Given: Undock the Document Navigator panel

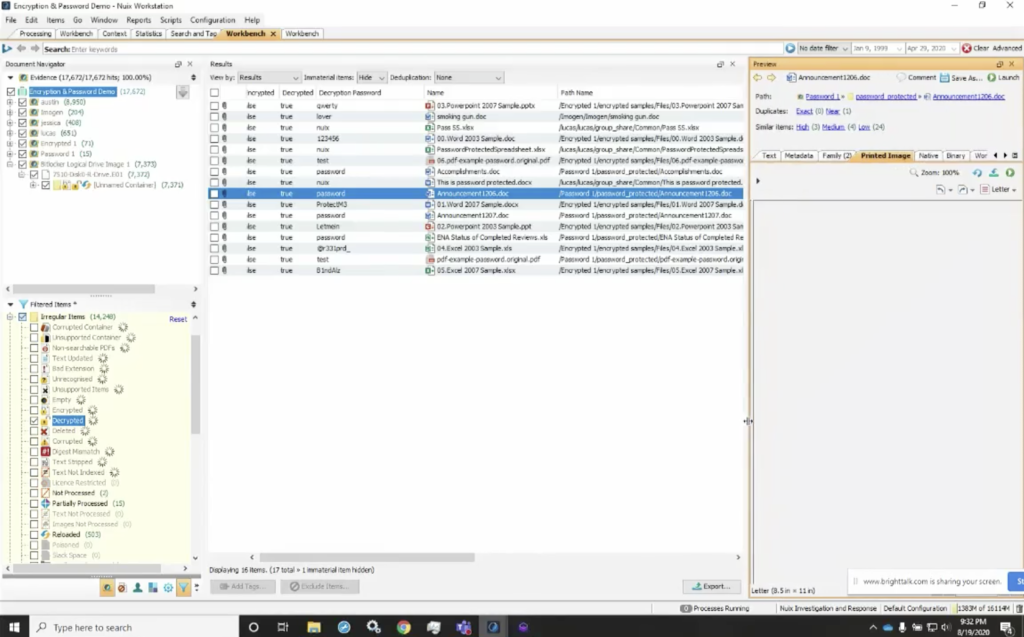Looking at the screenshot, I should (x=178, y=64).
